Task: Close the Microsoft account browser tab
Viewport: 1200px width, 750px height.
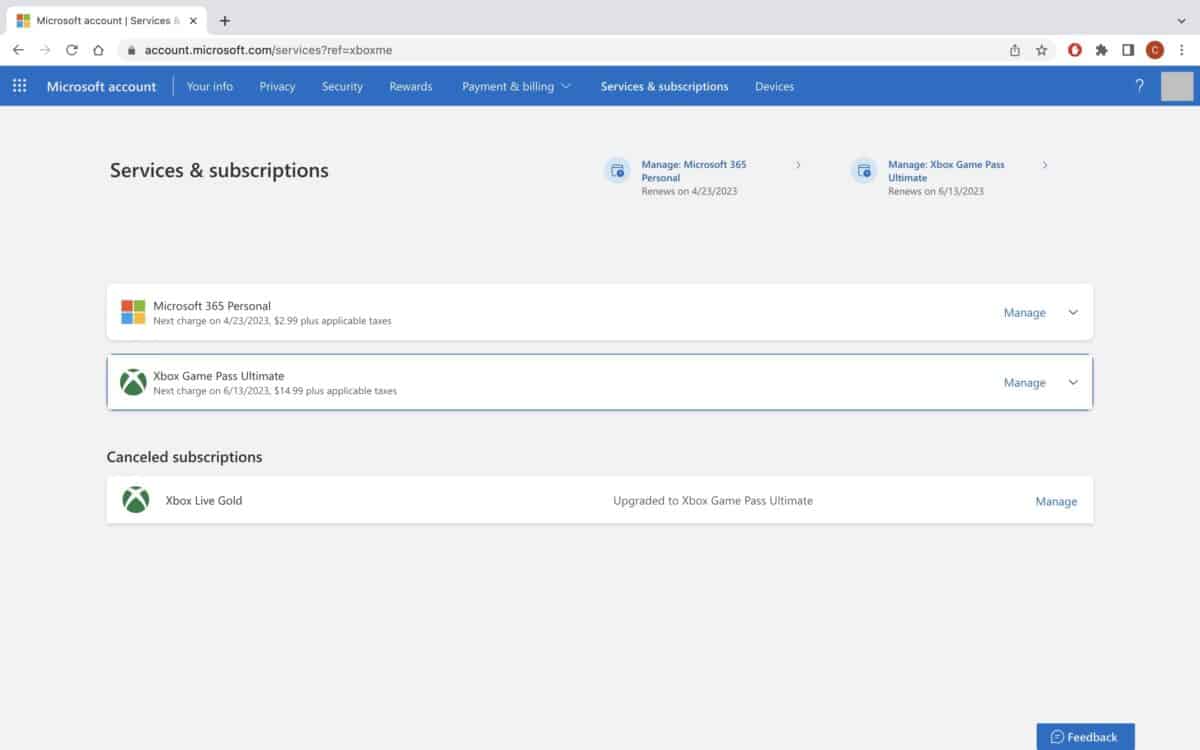Action: tap(193, 20)
